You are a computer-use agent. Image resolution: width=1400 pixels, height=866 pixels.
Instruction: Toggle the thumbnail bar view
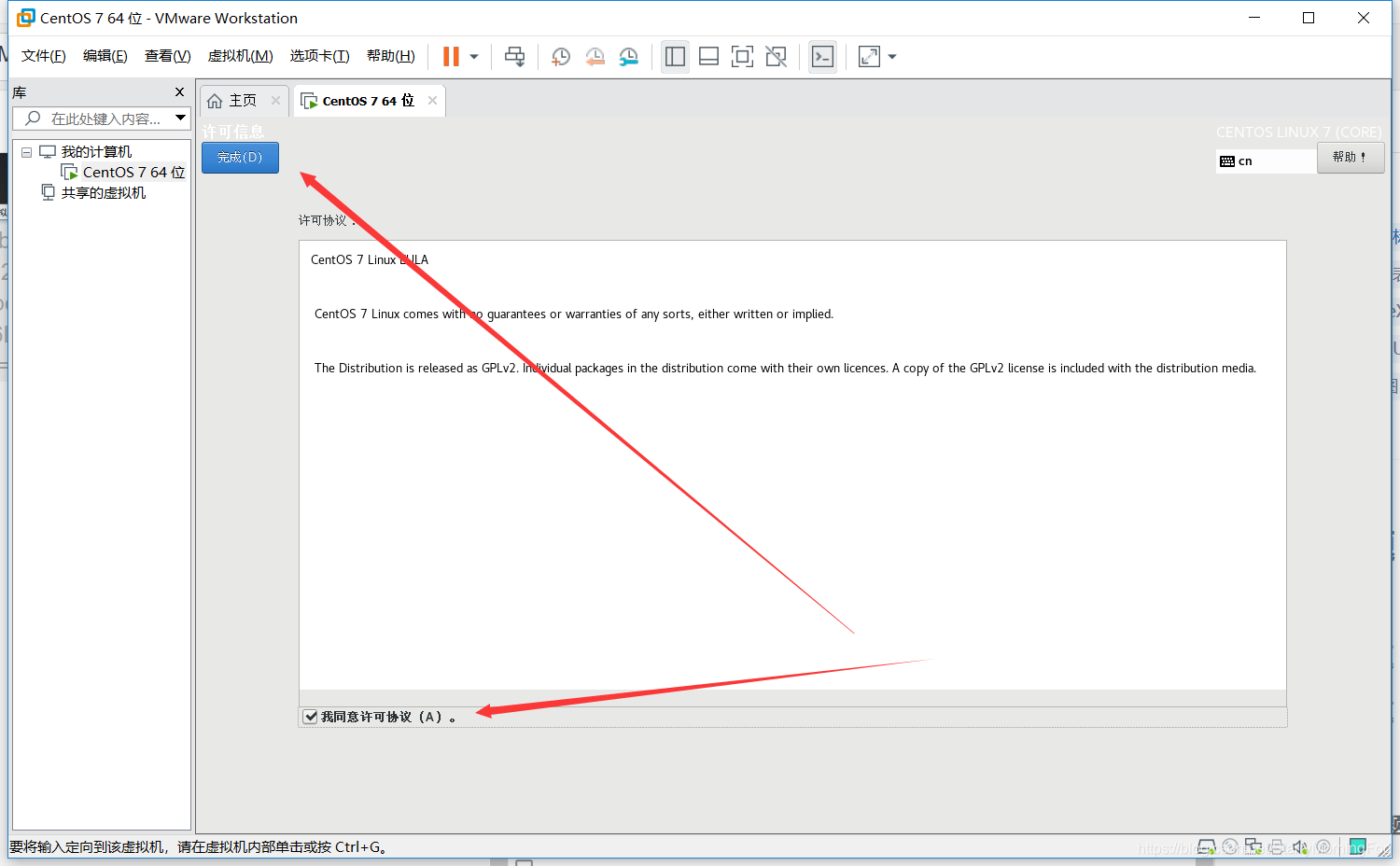pos(708,57)
